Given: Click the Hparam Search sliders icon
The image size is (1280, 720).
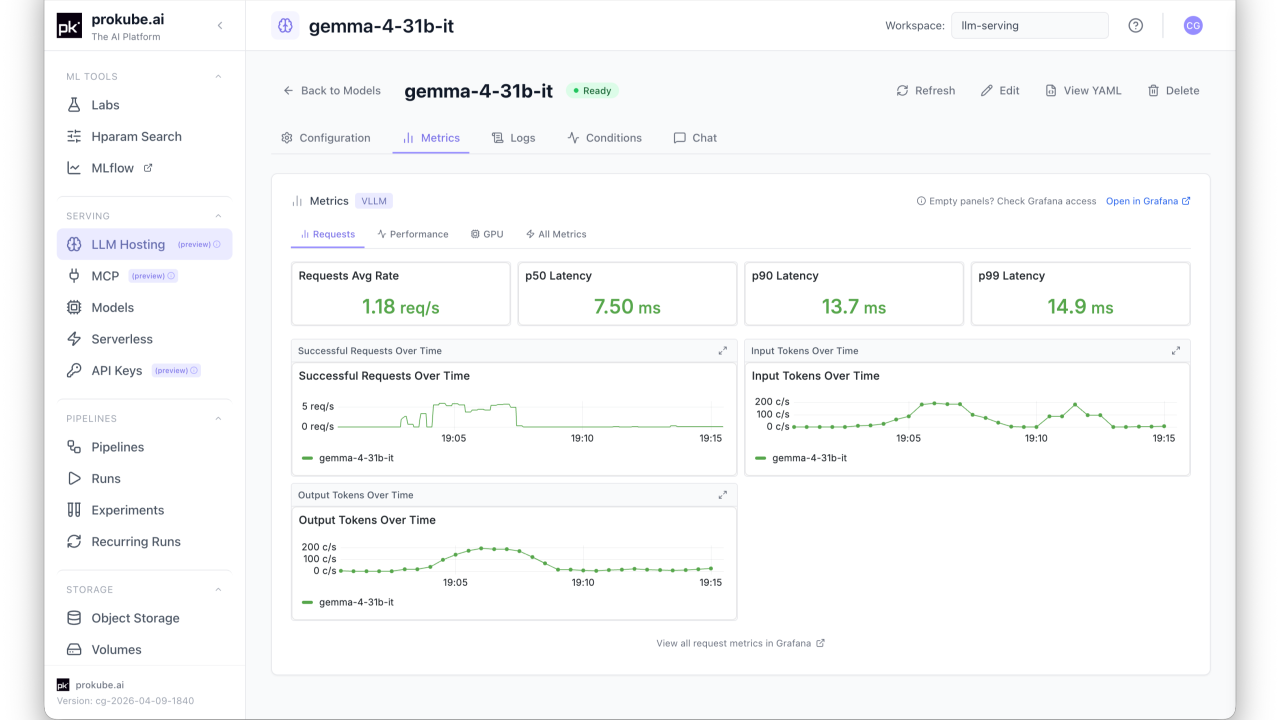Looking at the screenshot, I should coord(74,137).
